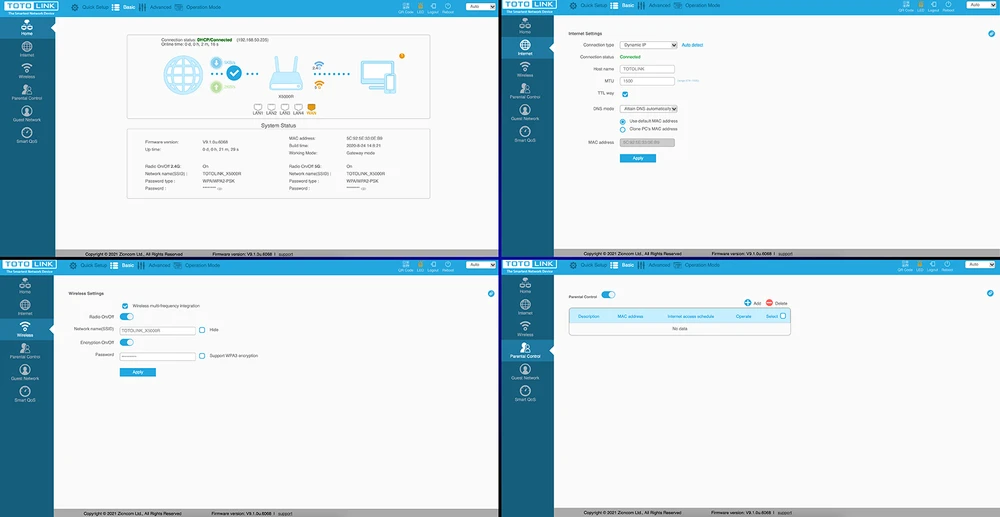Select Clone PC's MAC address option
The height and width of the screenshot is (517, 1000).
(623, 129)
